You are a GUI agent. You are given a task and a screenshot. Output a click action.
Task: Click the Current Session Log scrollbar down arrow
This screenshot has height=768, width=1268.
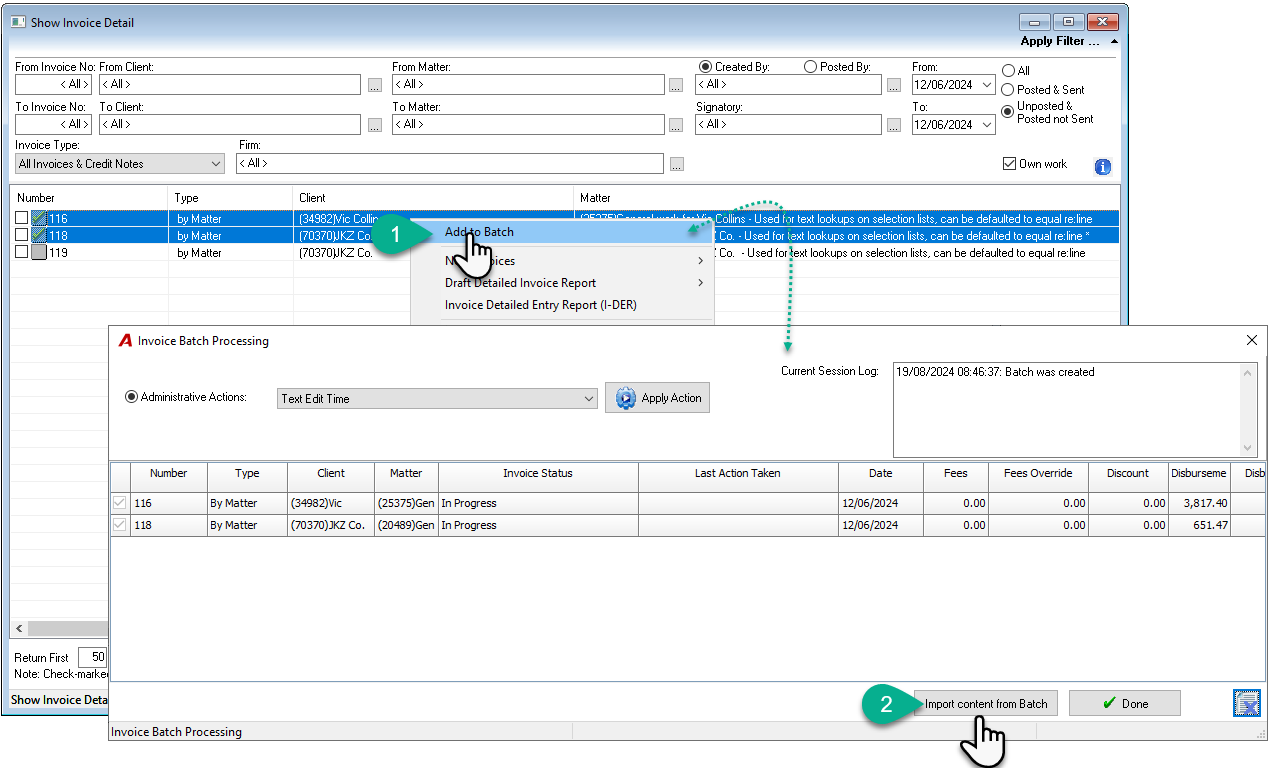tap(1247, 448)
